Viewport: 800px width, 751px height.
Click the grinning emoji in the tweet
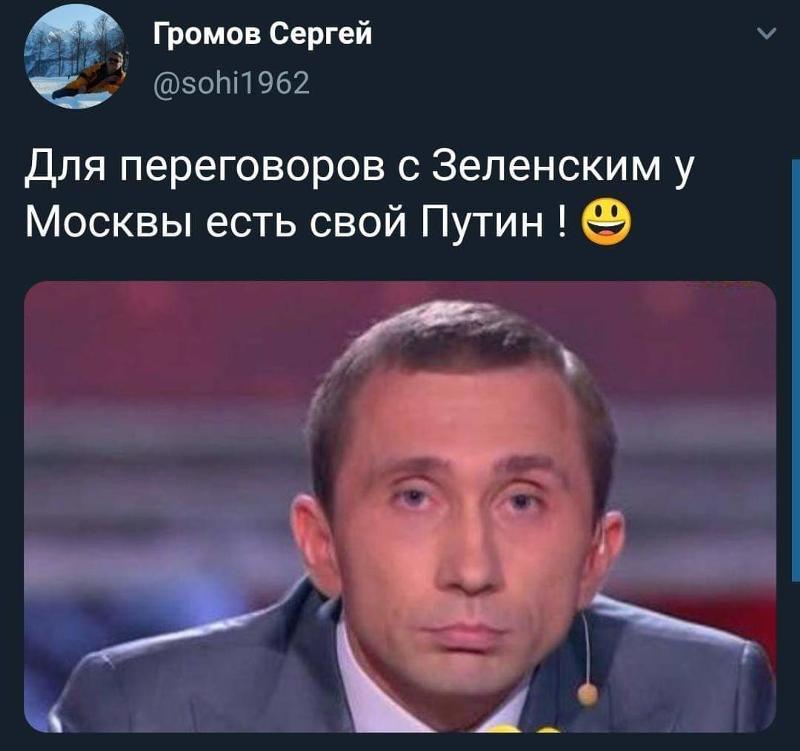click(x=606, y=222)
